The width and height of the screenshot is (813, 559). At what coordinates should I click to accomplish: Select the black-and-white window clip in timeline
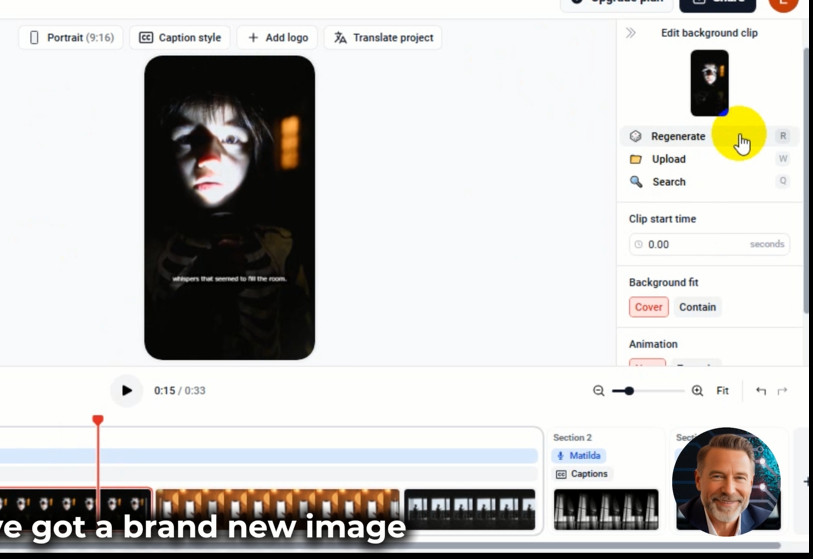[x=470, y=509]
